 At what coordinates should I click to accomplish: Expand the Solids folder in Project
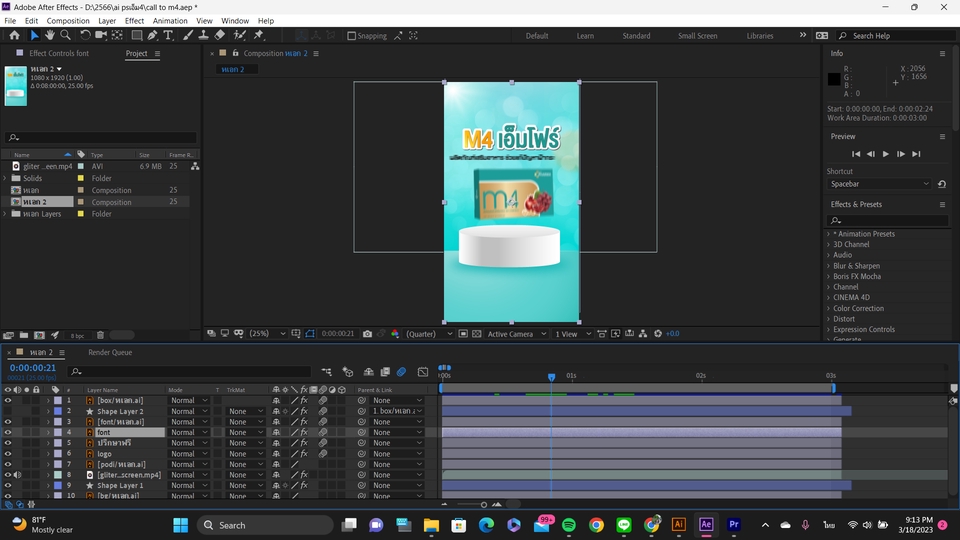(6, 178)
